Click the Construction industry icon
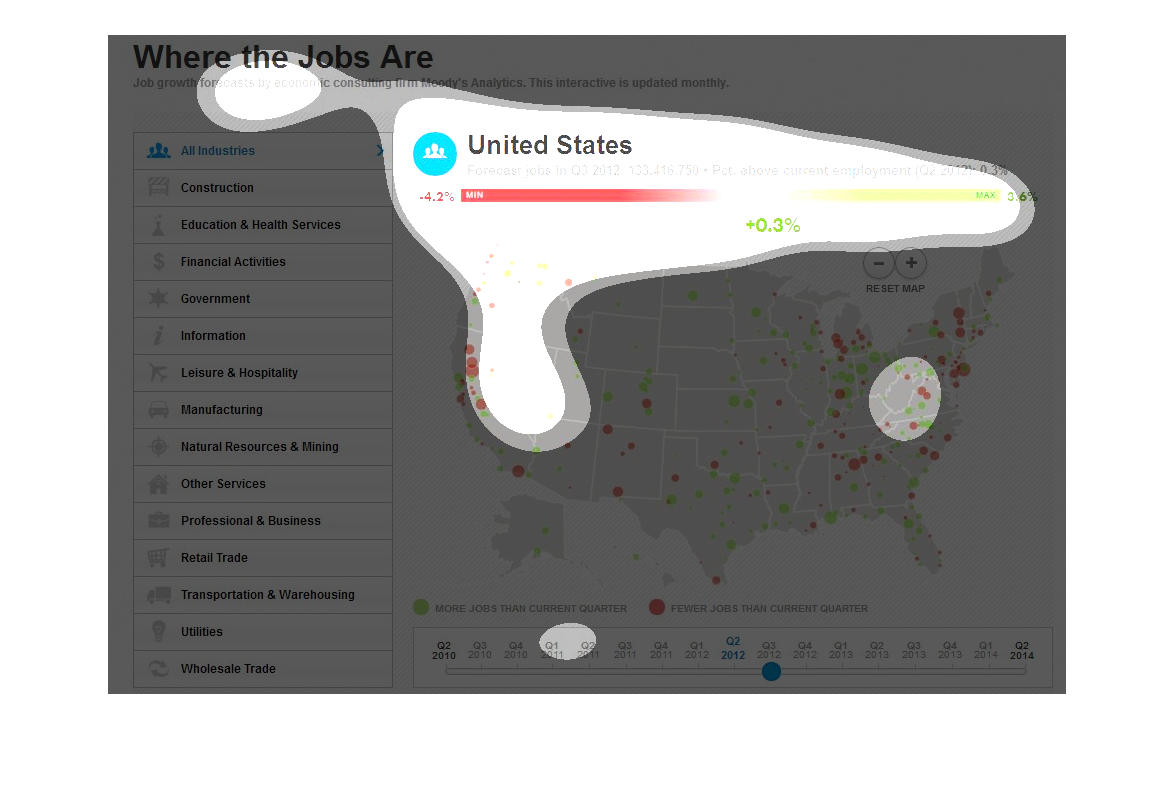This screenshot has width=1174, height=788. (x=158, y=188)
